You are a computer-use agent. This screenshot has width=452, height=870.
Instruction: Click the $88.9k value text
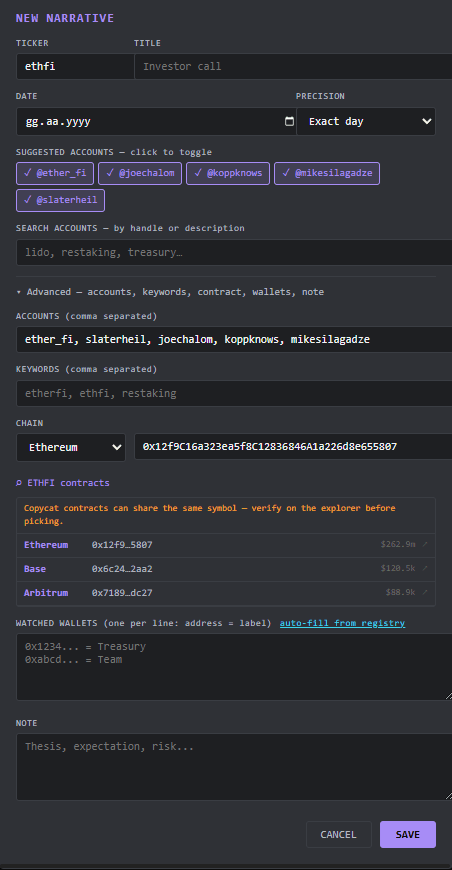click(x=400, y=593)
